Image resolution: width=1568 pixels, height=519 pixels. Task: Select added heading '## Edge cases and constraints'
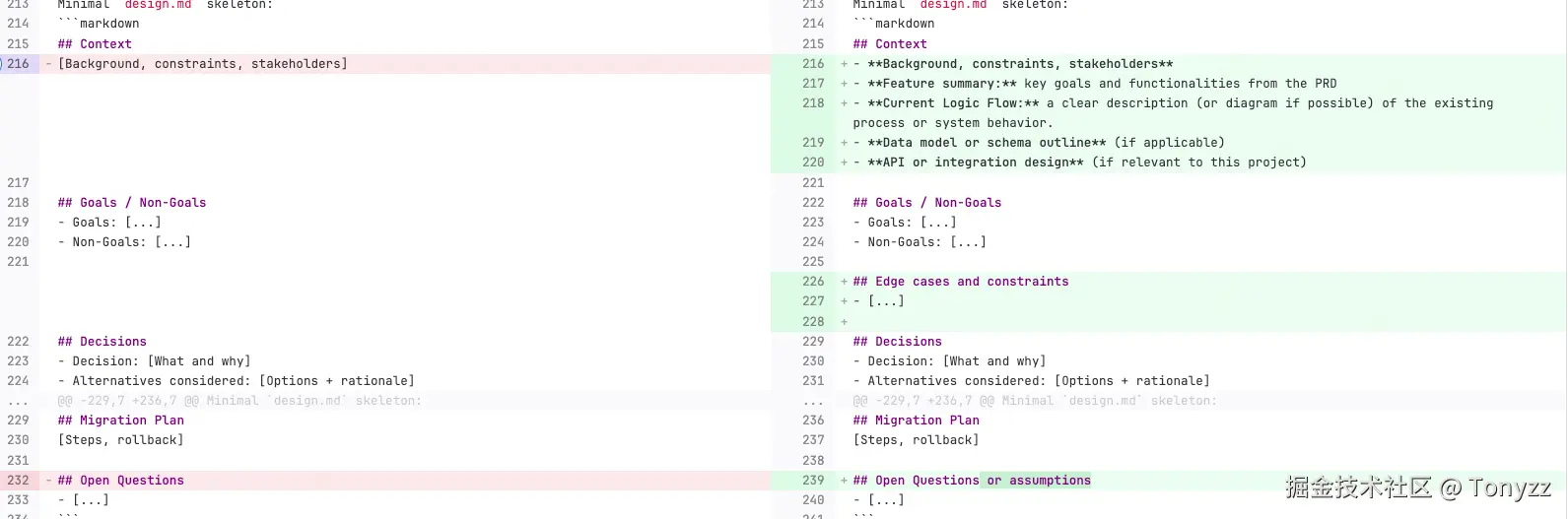[961, 282]
